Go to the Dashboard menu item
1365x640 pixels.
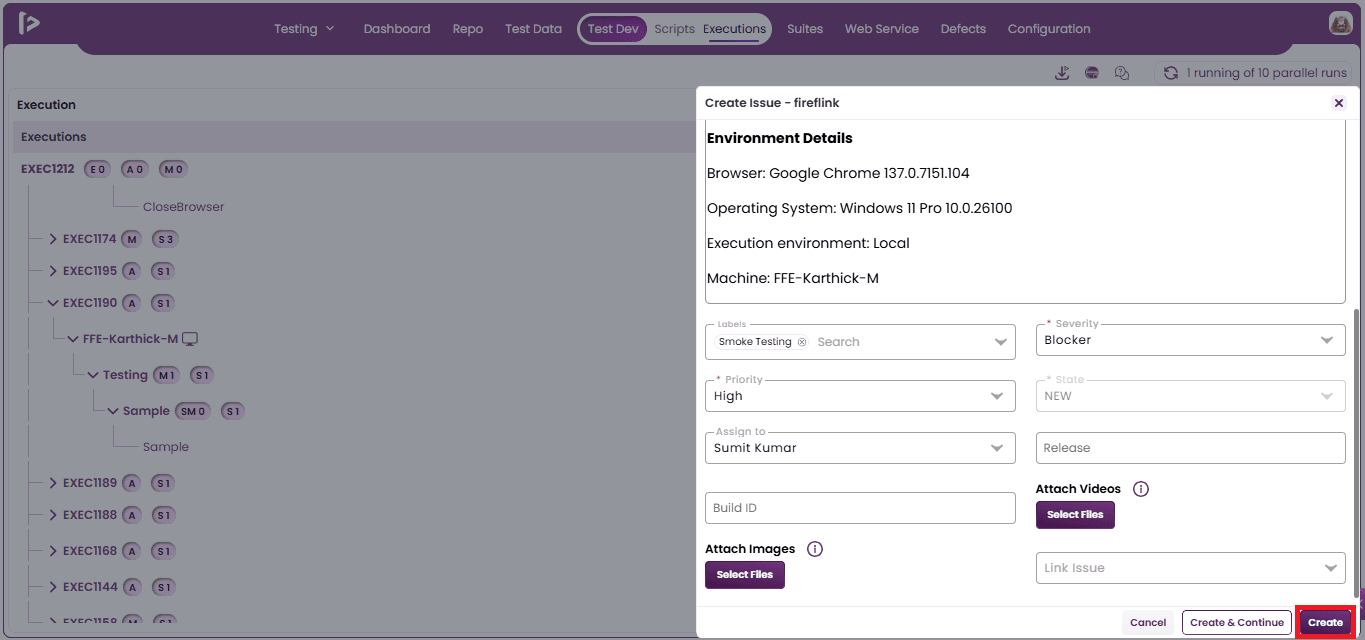[397, 29]
